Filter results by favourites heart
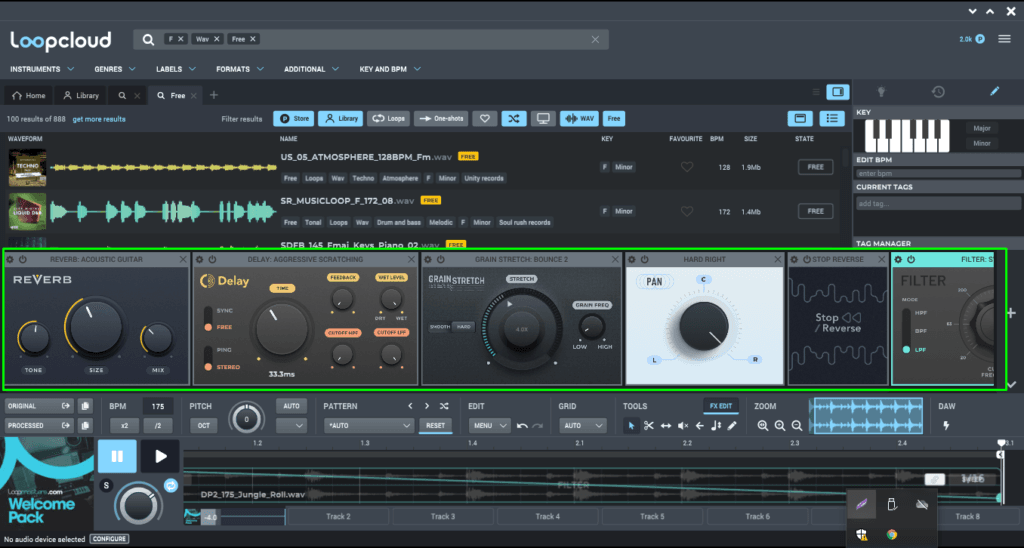Screen dimensions: 1024x548 tap(485, 118)
